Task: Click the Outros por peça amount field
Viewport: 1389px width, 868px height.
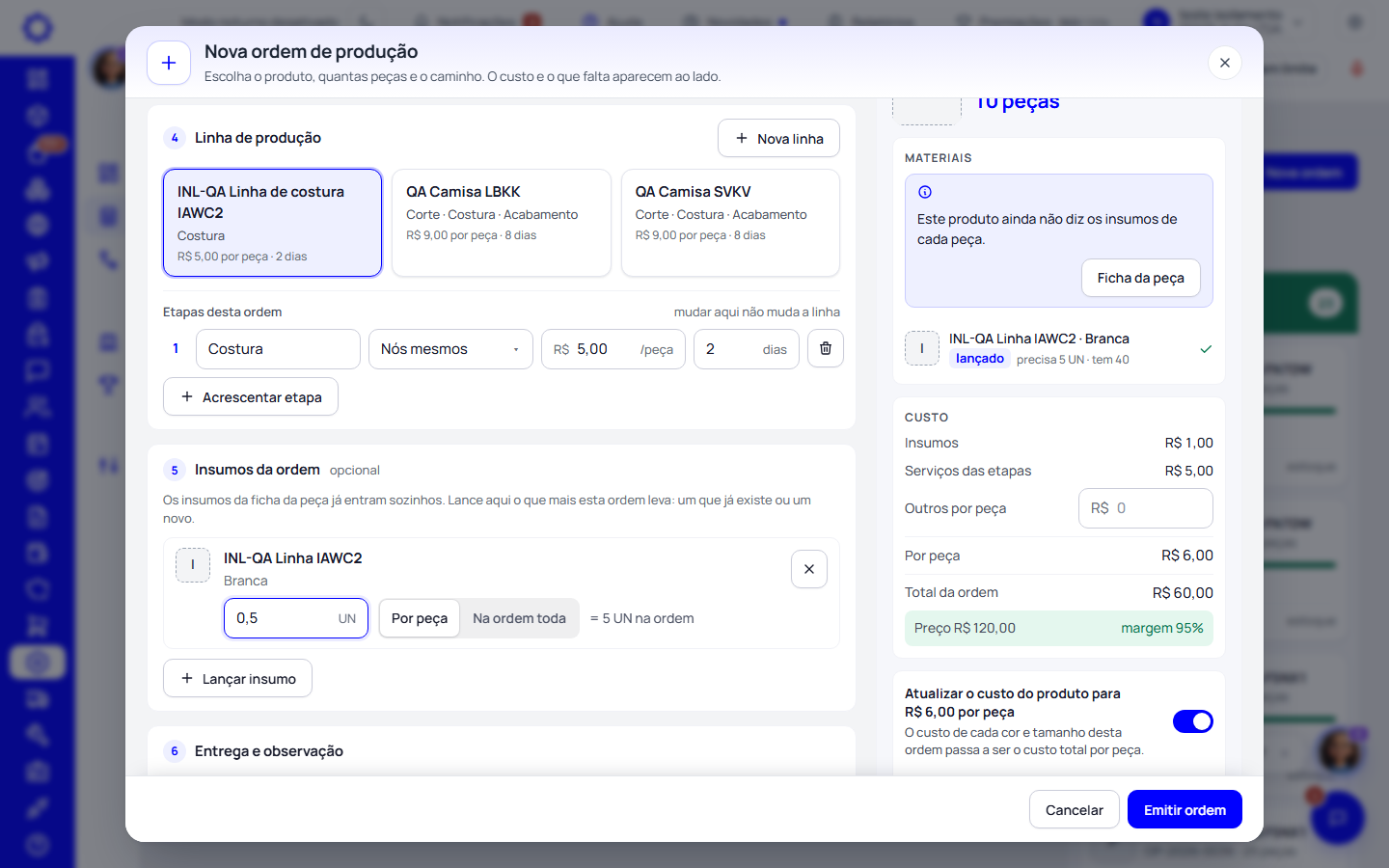Action: [1146, 508]
